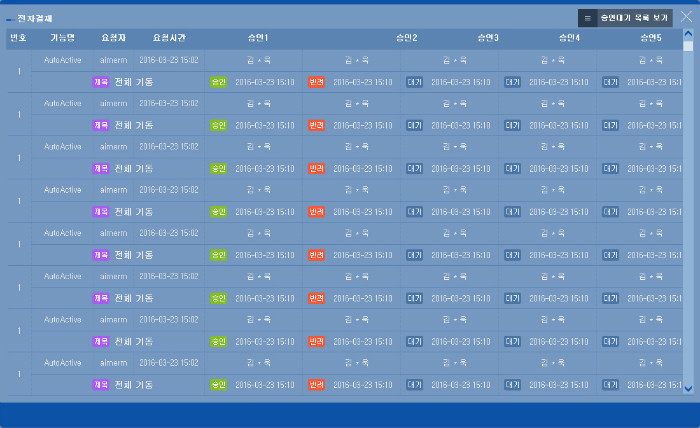Click the 승인4 column header
Screen dimensions: 700x428
570,38
